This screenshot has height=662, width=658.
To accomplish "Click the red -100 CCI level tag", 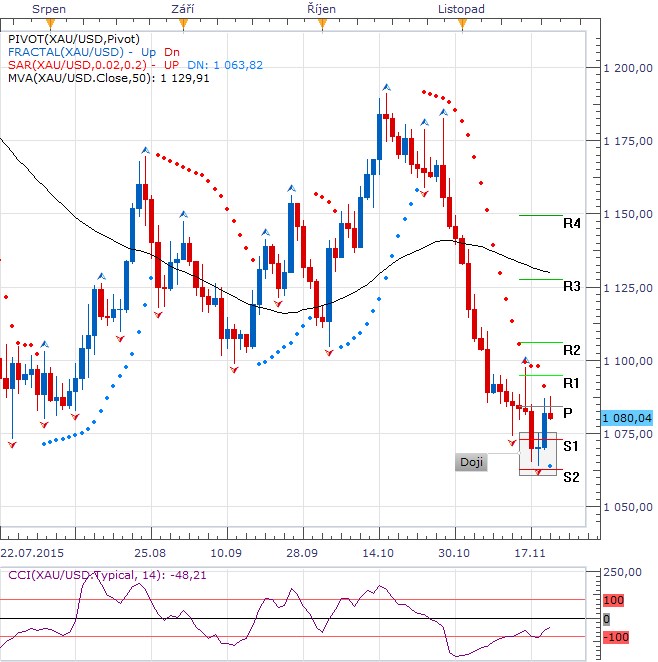I will click(616, 637).
